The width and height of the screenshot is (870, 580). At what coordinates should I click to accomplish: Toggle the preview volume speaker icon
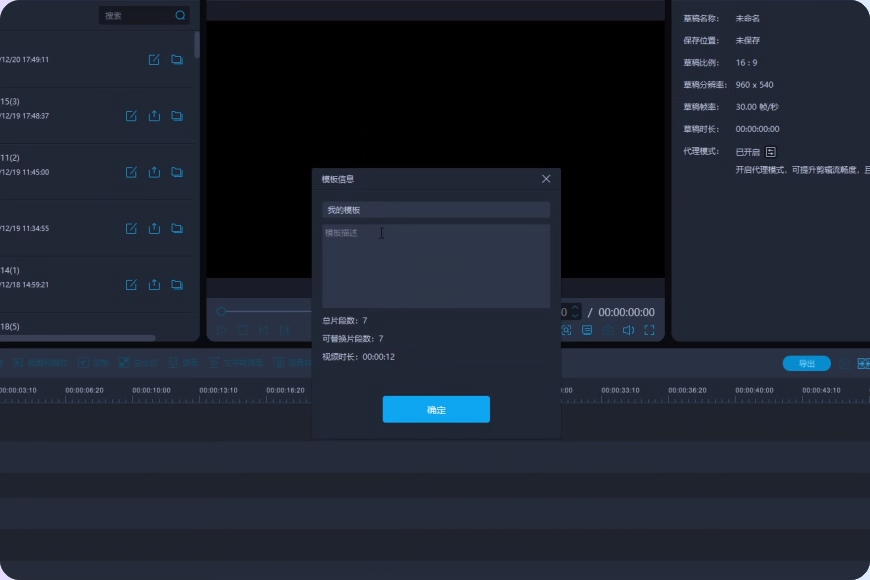click(x=629, y=330)
